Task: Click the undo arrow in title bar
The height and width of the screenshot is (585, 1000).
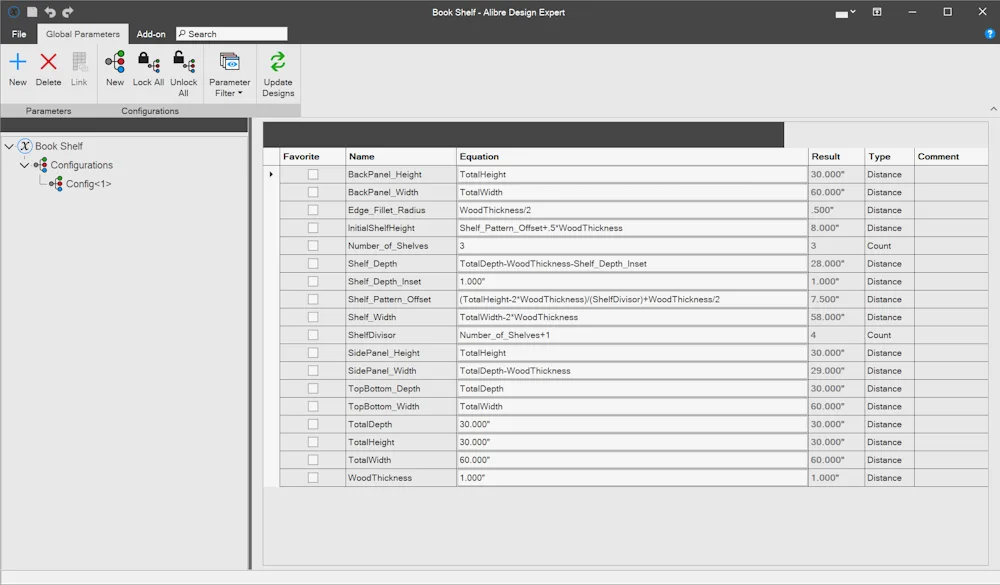Action: click(x=50, y=11)
